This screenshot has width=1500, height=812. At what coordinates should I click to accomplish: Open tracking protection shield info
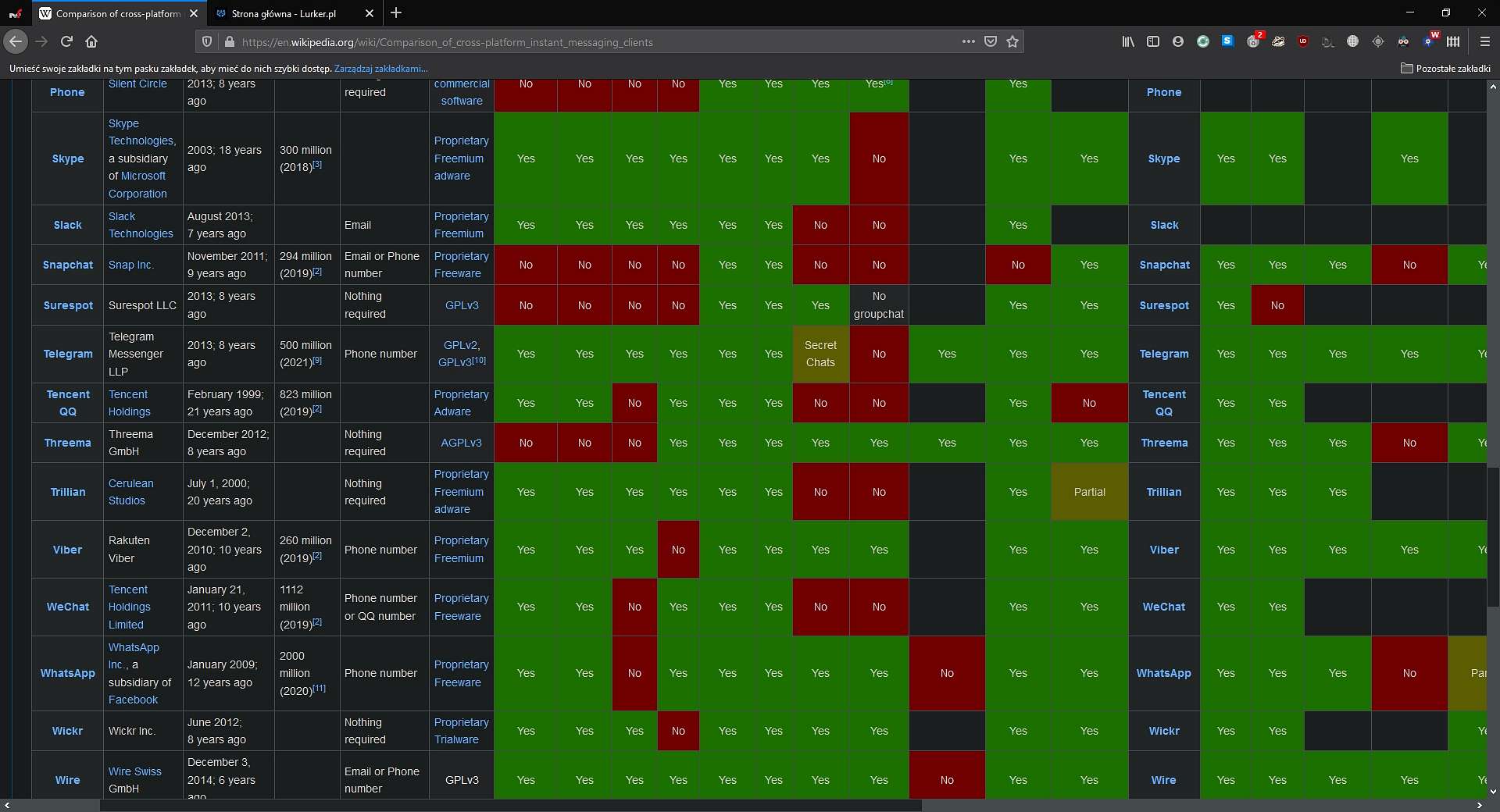coord(207,42)
